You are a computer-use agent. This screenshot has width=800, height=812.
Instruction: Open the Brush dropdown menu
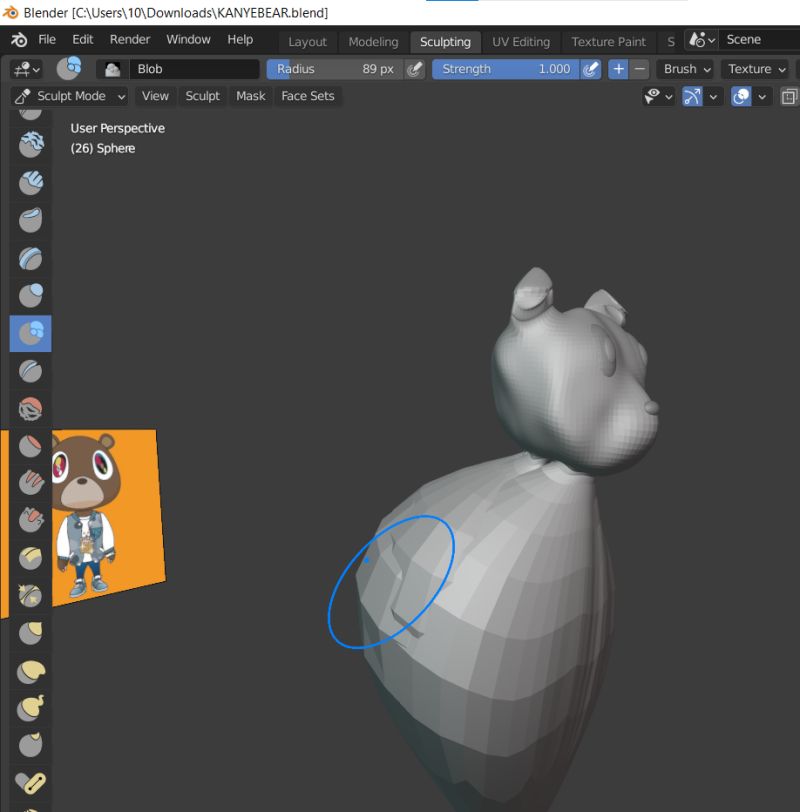[x=684, y=69]
